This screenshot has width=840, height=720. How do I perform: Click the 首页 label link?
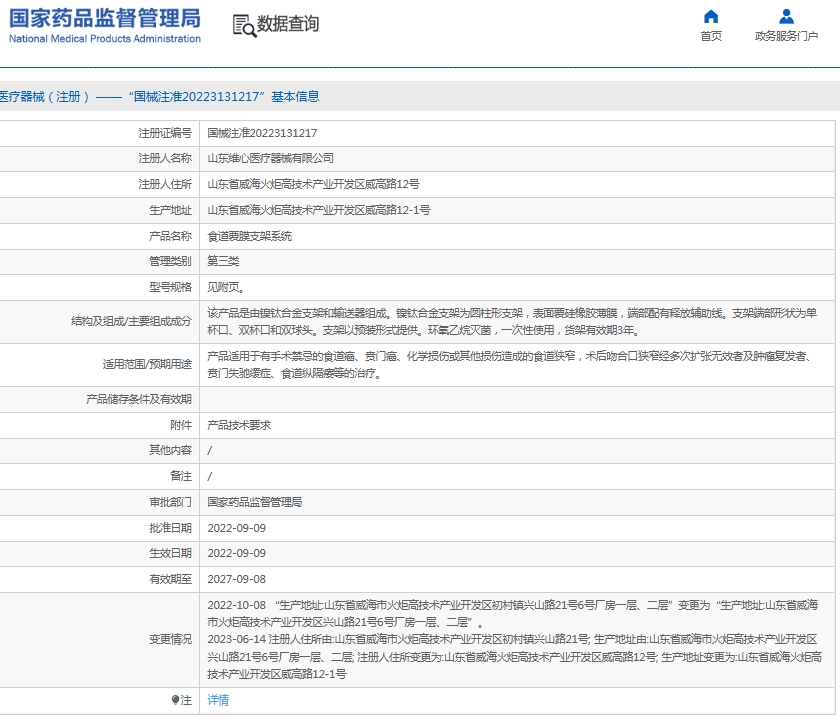tap(711, 36)
